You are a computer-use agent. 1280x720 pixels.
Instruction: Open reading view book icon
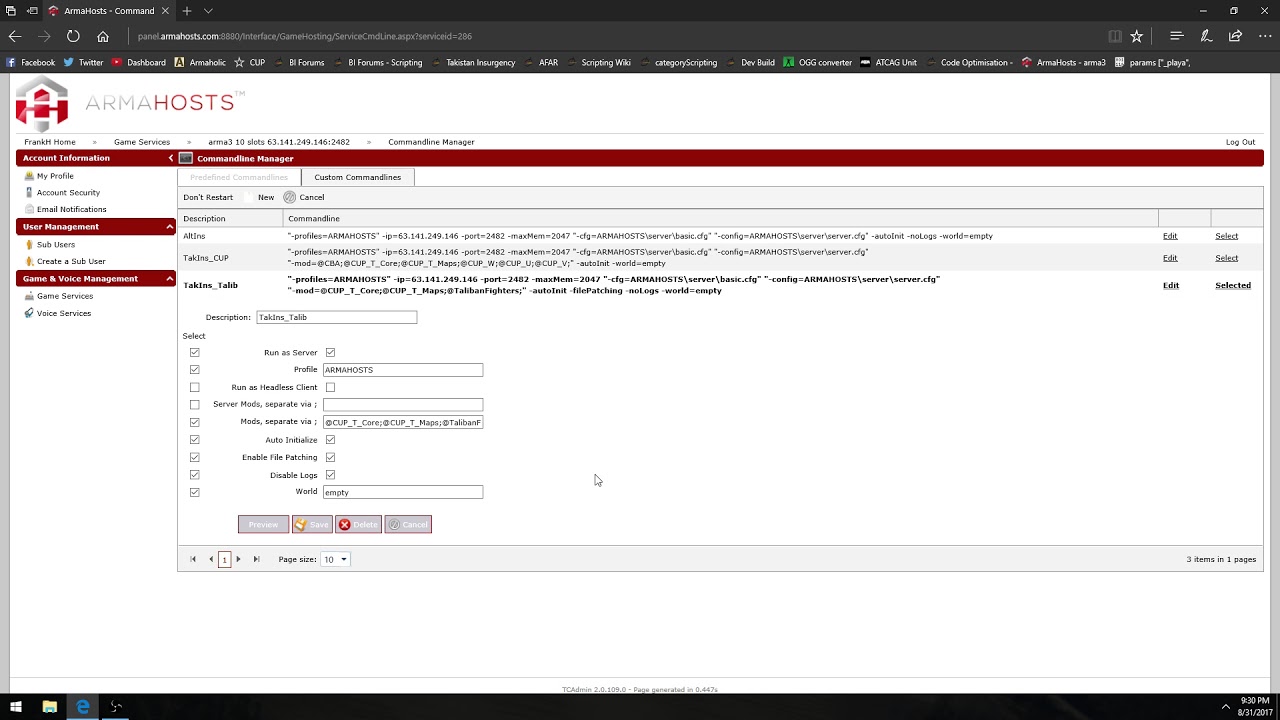[1115, 36]
